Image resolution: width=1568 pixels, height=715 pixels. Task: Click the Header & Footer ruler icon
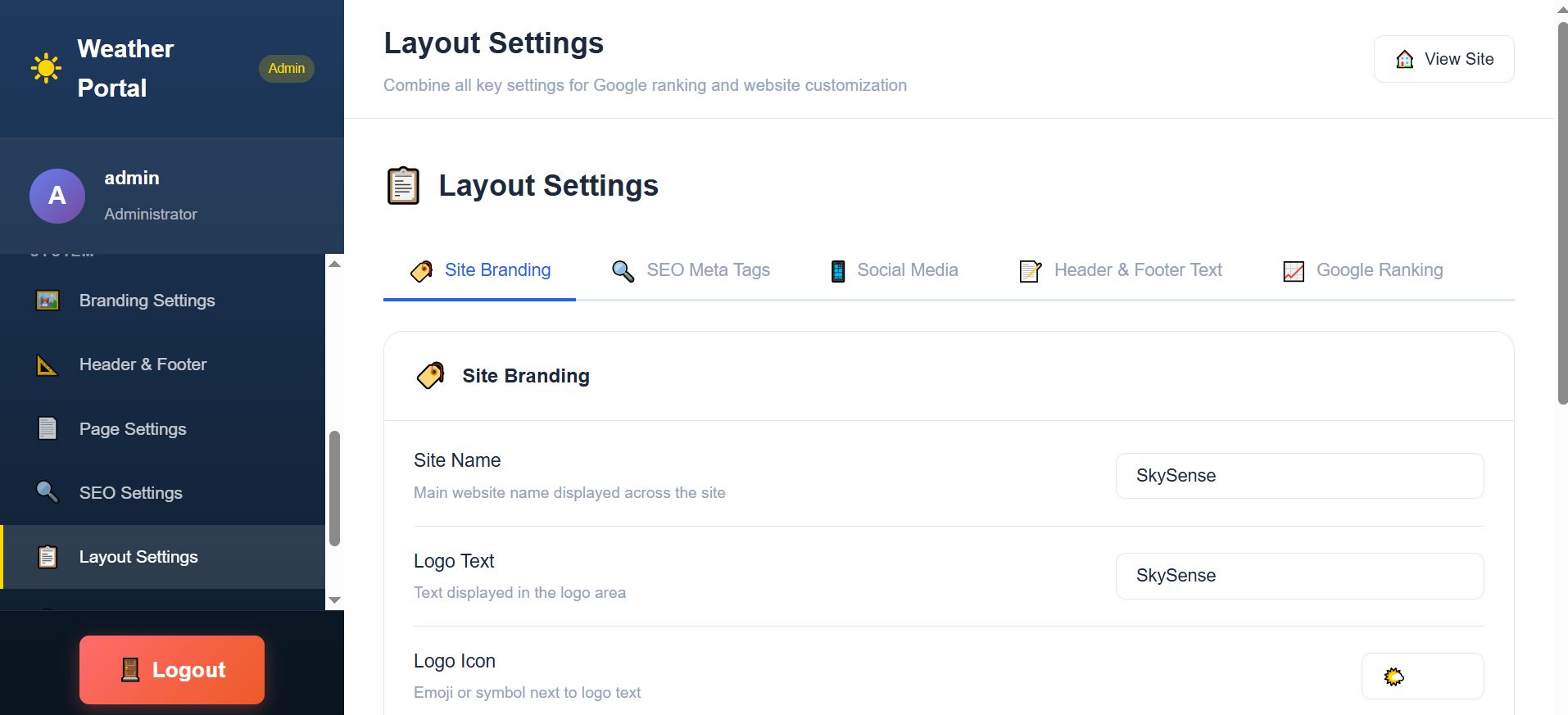point(48,365)
